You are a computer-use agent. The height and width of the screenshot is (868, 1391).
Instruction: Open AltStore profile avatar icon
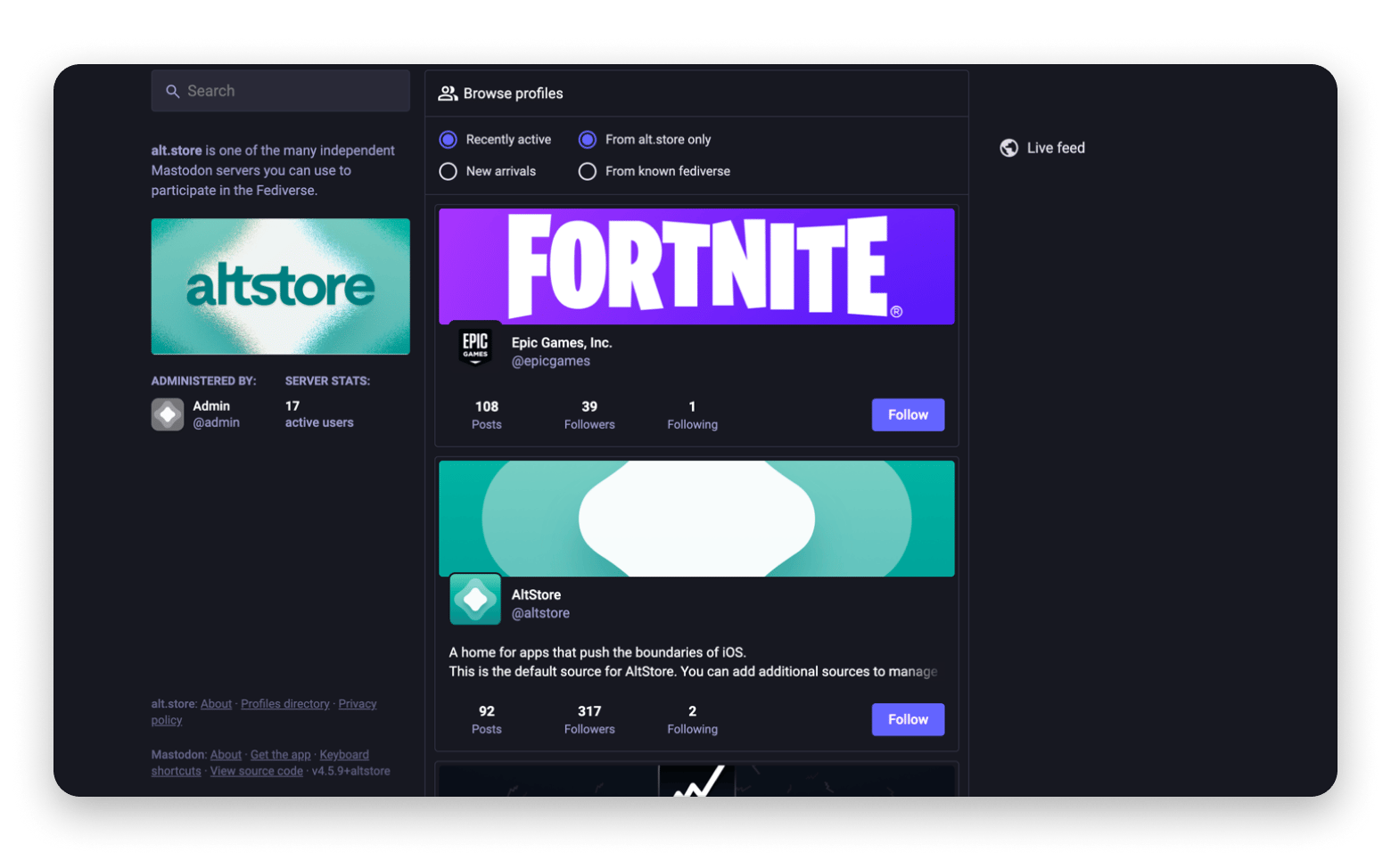pyautogui.click(x=475, y=598)
